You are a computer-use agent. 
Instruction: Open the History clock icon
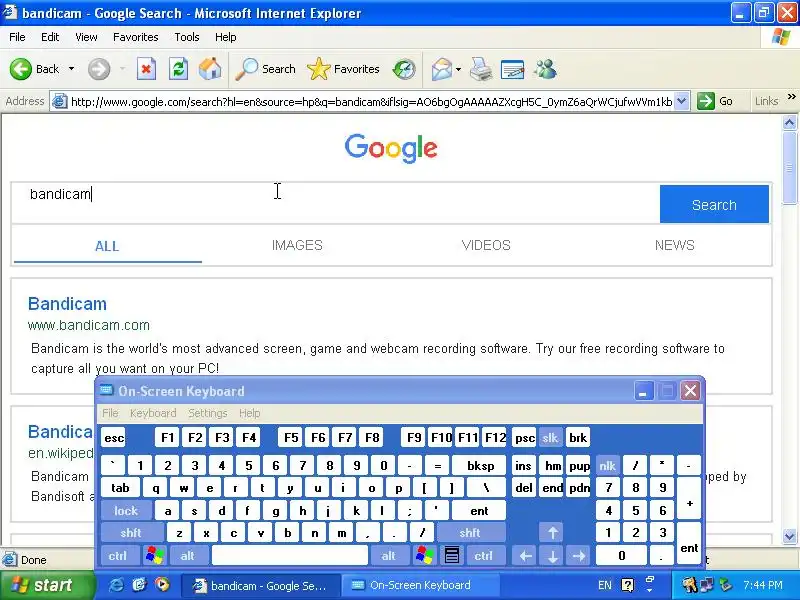click(x=404, y=69)
